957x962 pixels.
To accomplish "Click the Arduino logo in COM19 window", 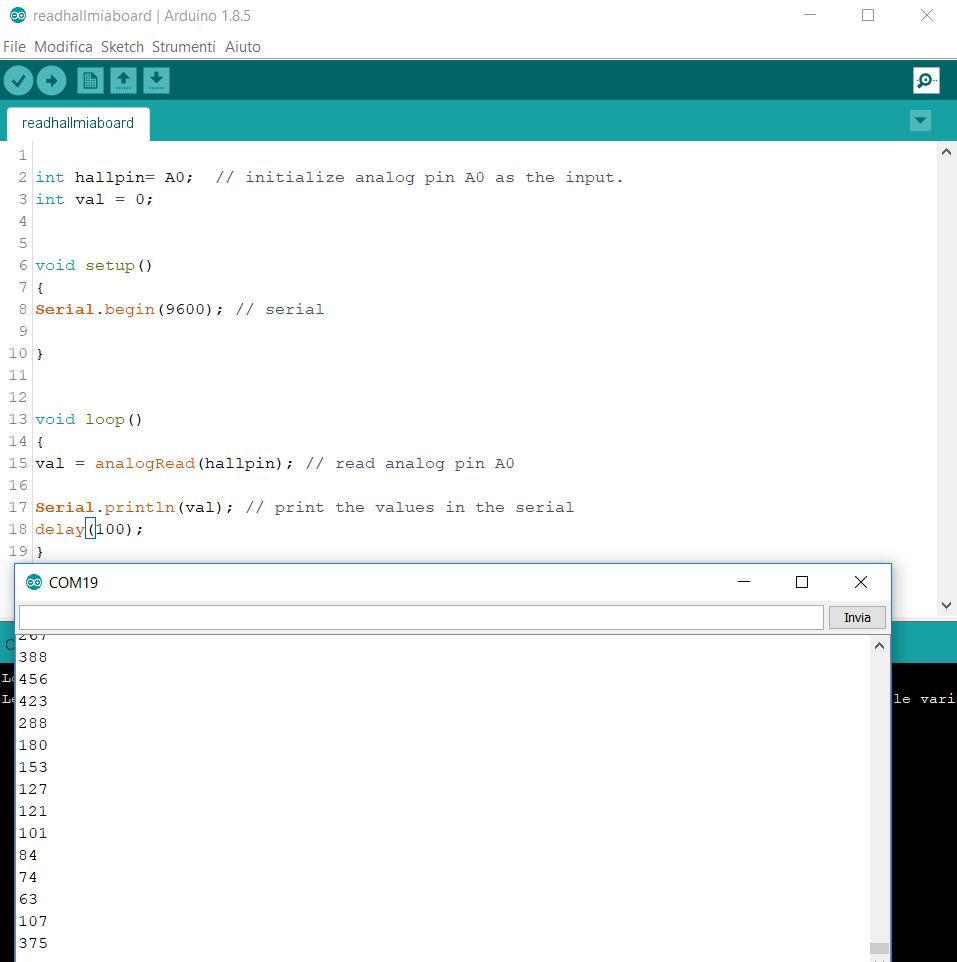I will 34,582.
